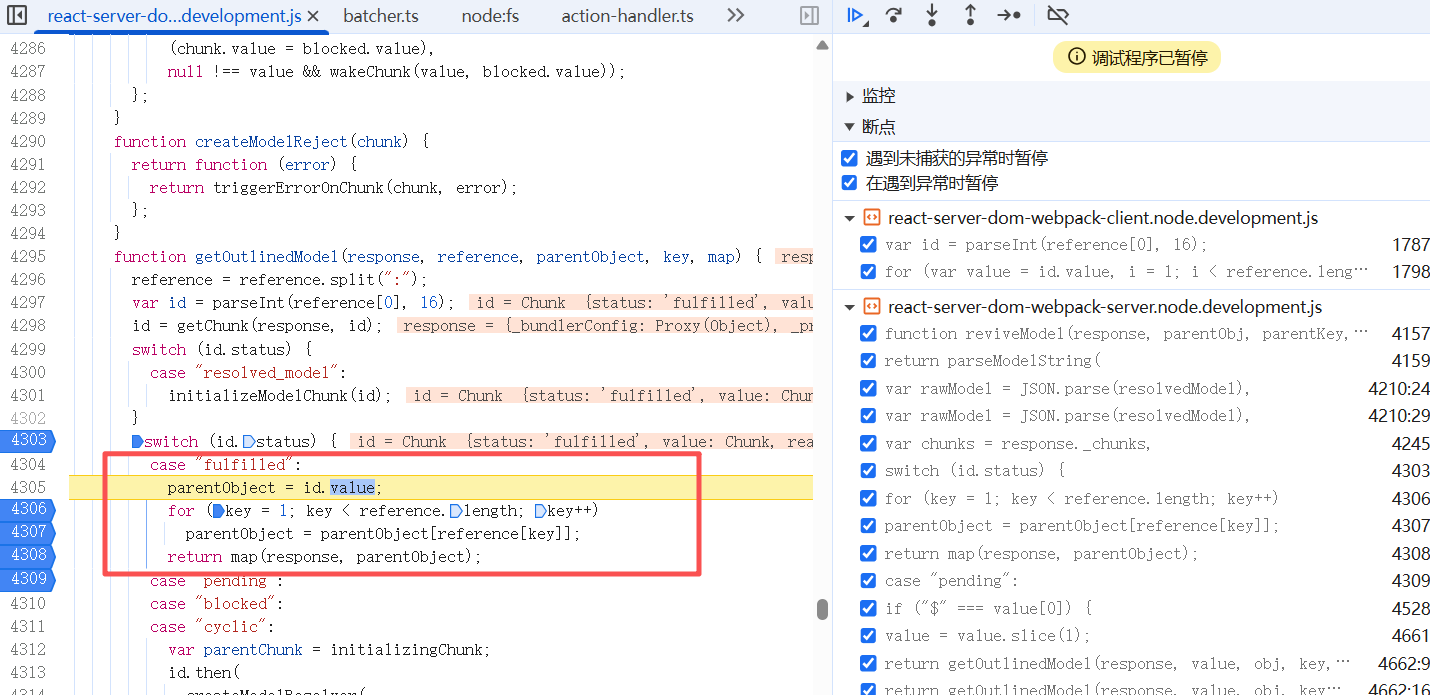Collapse the 断点 (Breakpoints) section
Viewport: 1430px width, 695px height.
(850, 127)
